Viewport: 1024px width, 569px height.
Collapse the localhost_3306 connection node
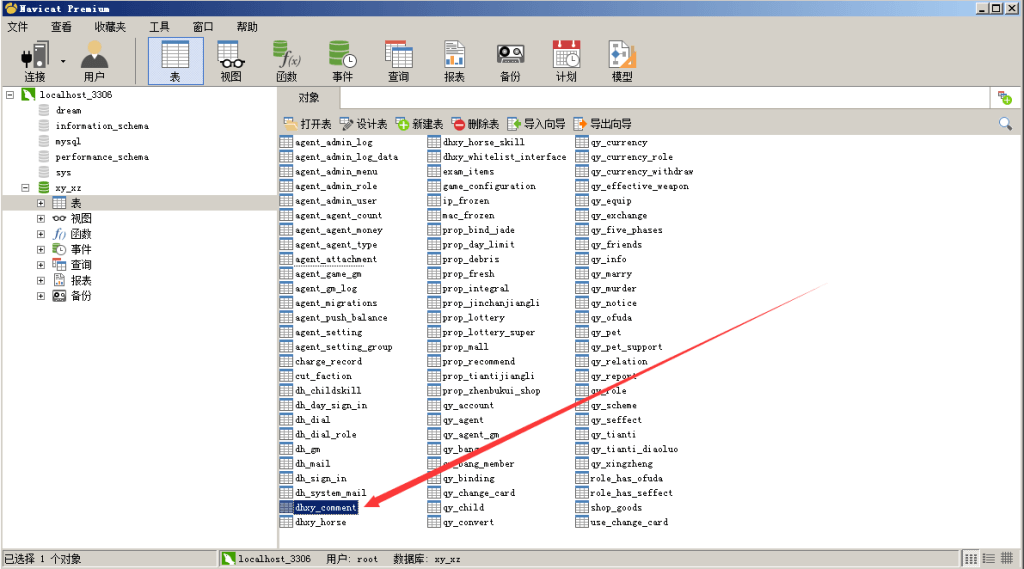(10, 95)
